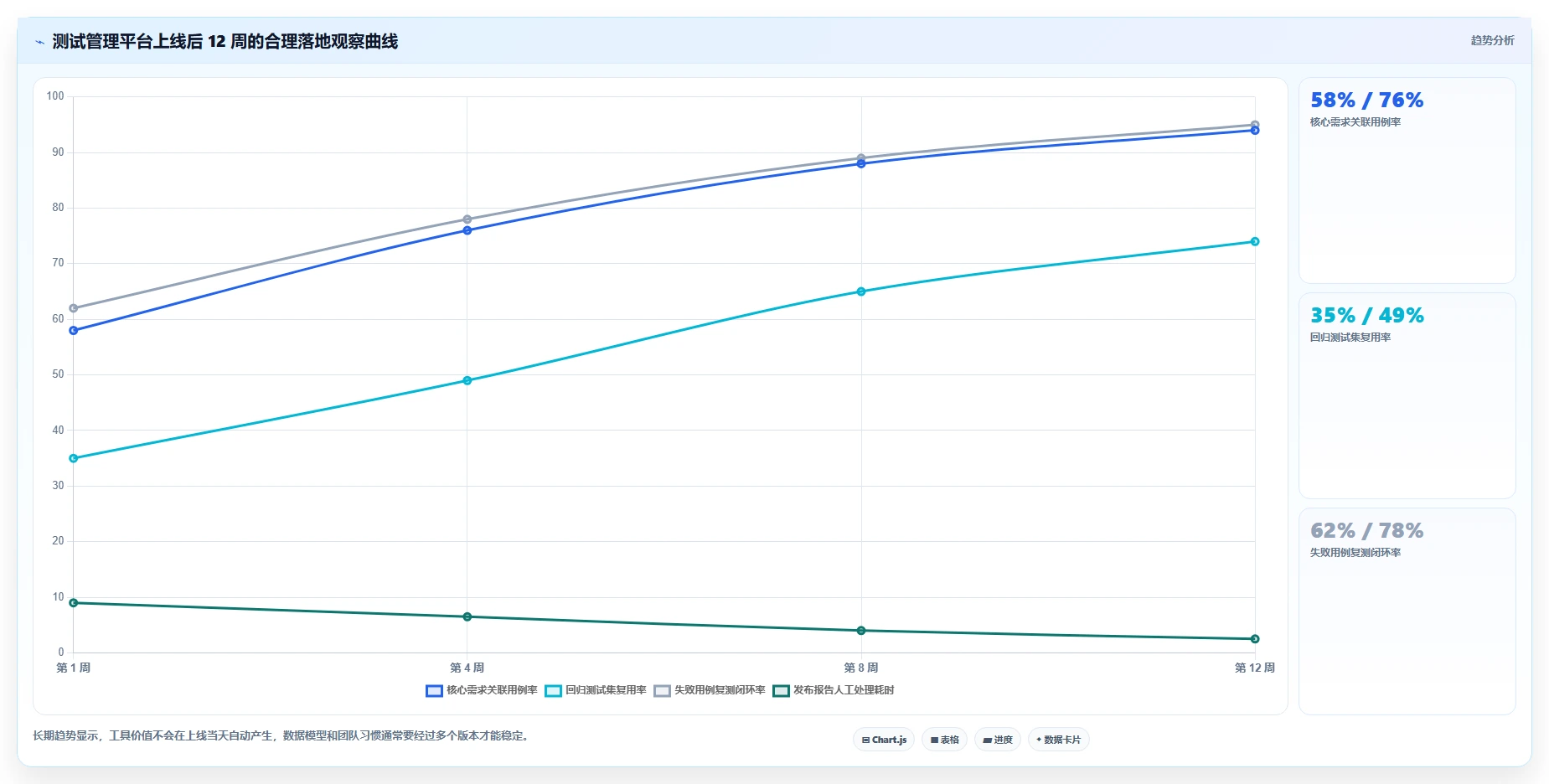Select the 35% / 49% metric card

click(1407, 396)
